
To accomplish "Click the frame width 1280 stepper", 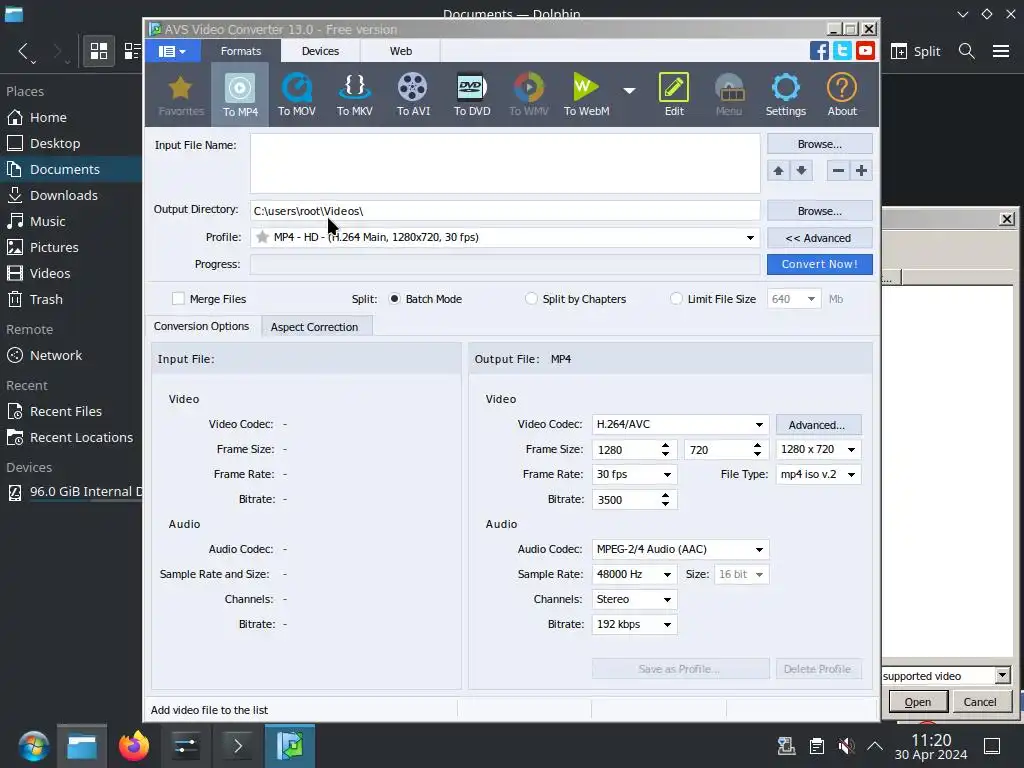I will (665, 449).
